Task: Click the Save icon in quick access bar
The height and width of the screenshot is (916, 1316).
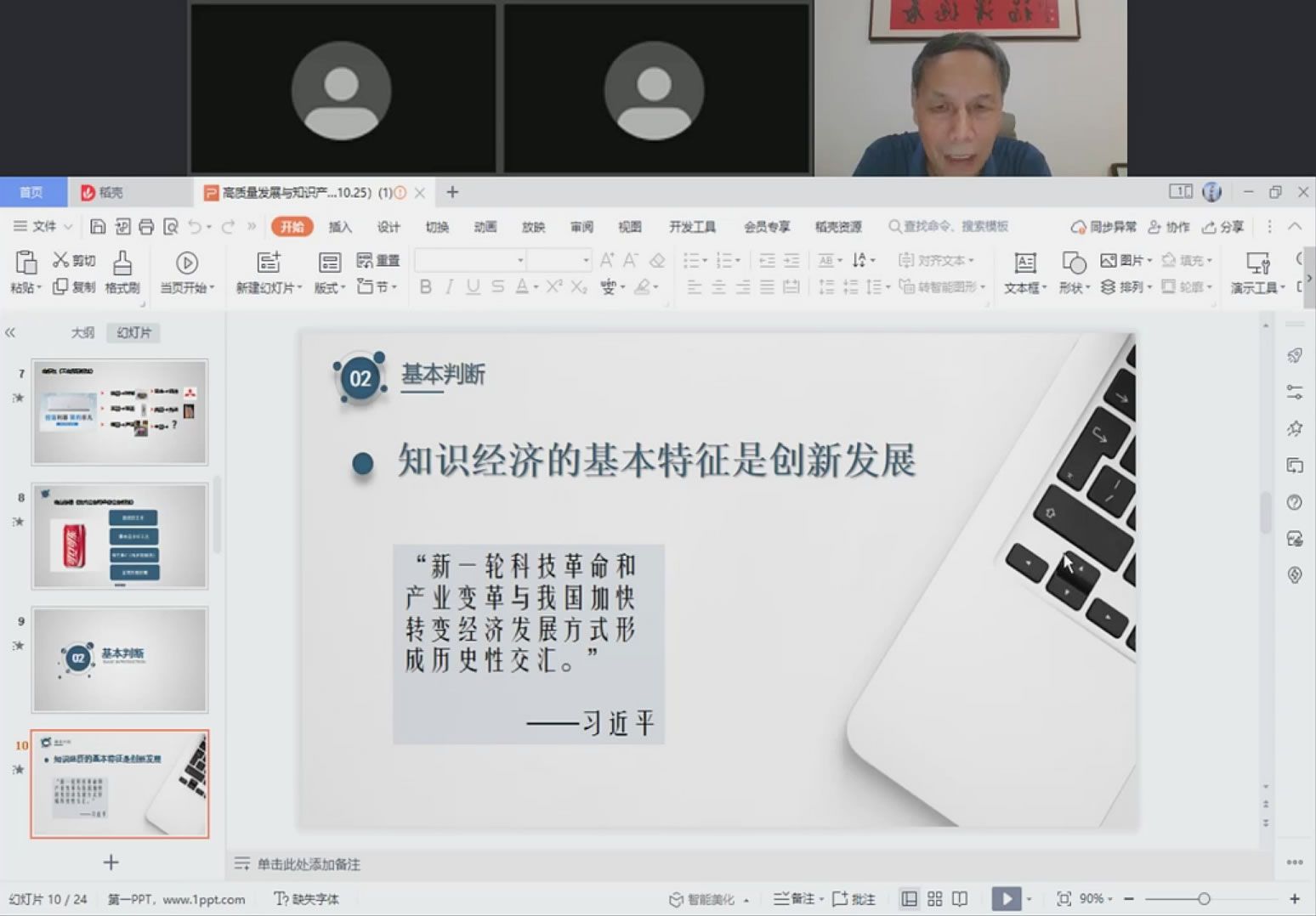Action: point(98,227)
